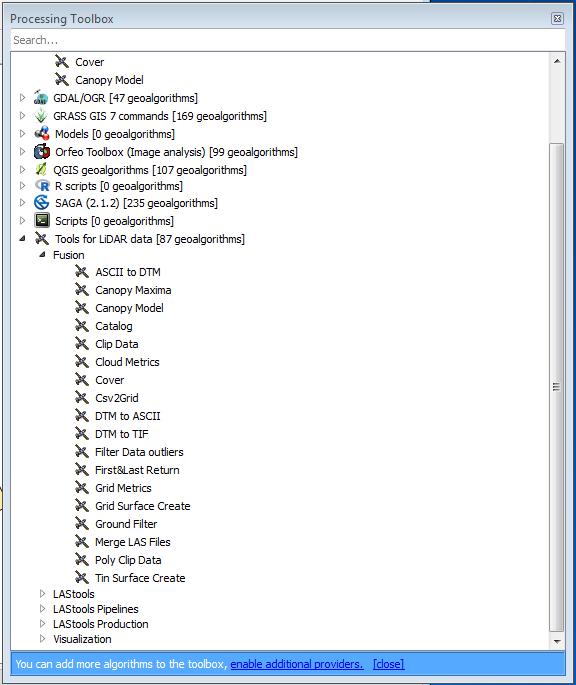Screen dimensions: 576x685
Task: Click the Tin Surface Create icon
Action: pos(82,578)
